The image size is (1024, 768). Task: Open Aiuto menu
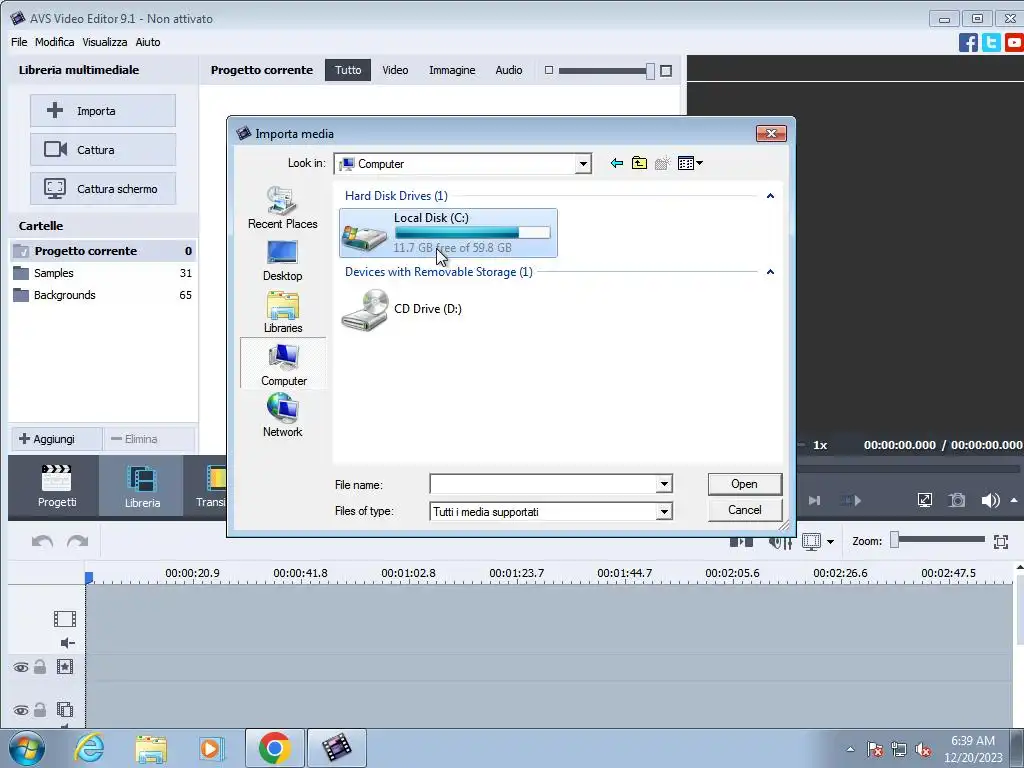pos(148,42)
